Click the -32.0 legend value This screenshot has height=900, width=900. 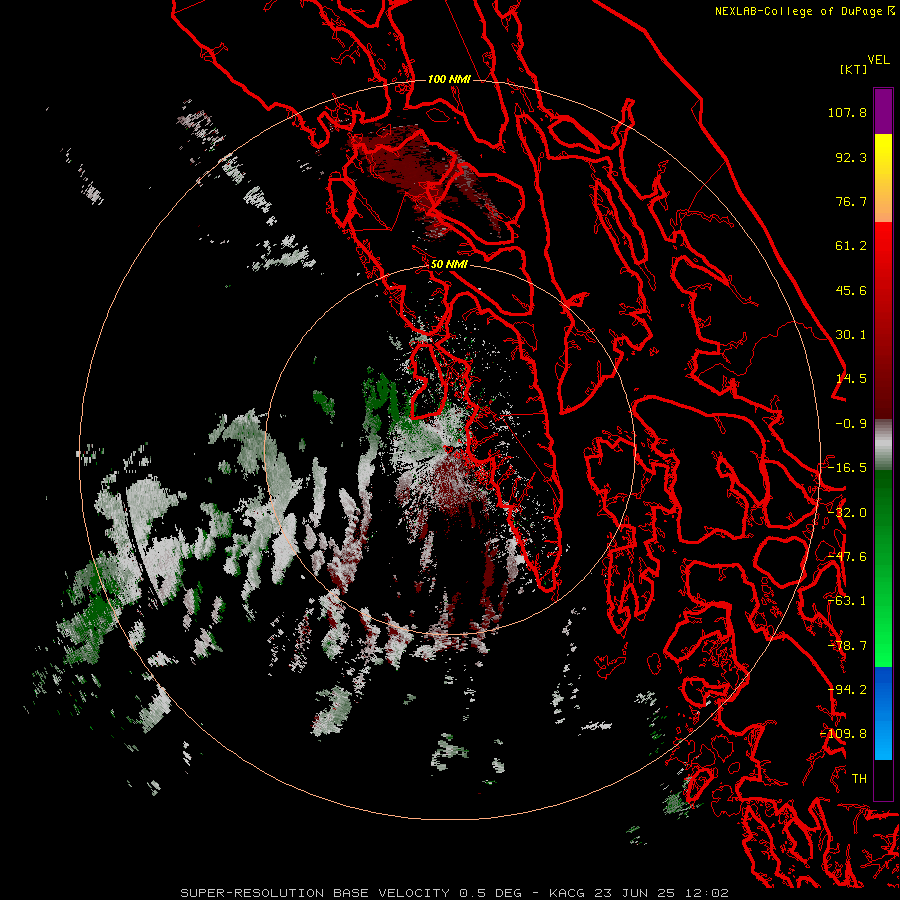tap(847, 513)
